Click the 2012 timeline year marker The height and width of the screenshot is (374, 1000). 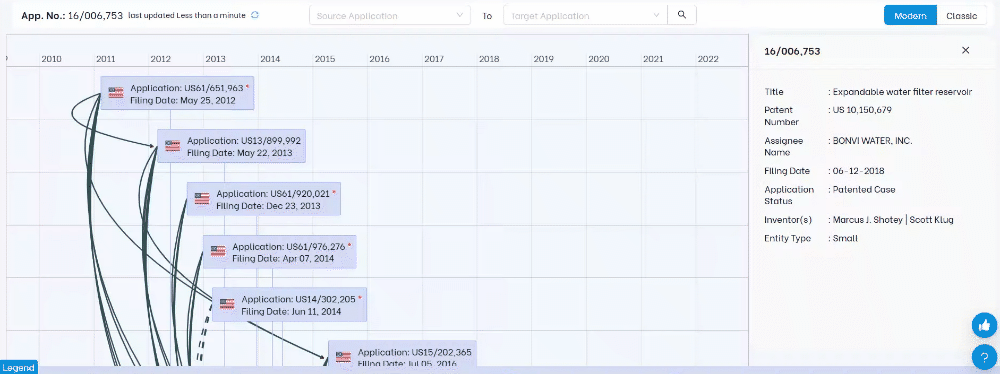pos(161,59)
